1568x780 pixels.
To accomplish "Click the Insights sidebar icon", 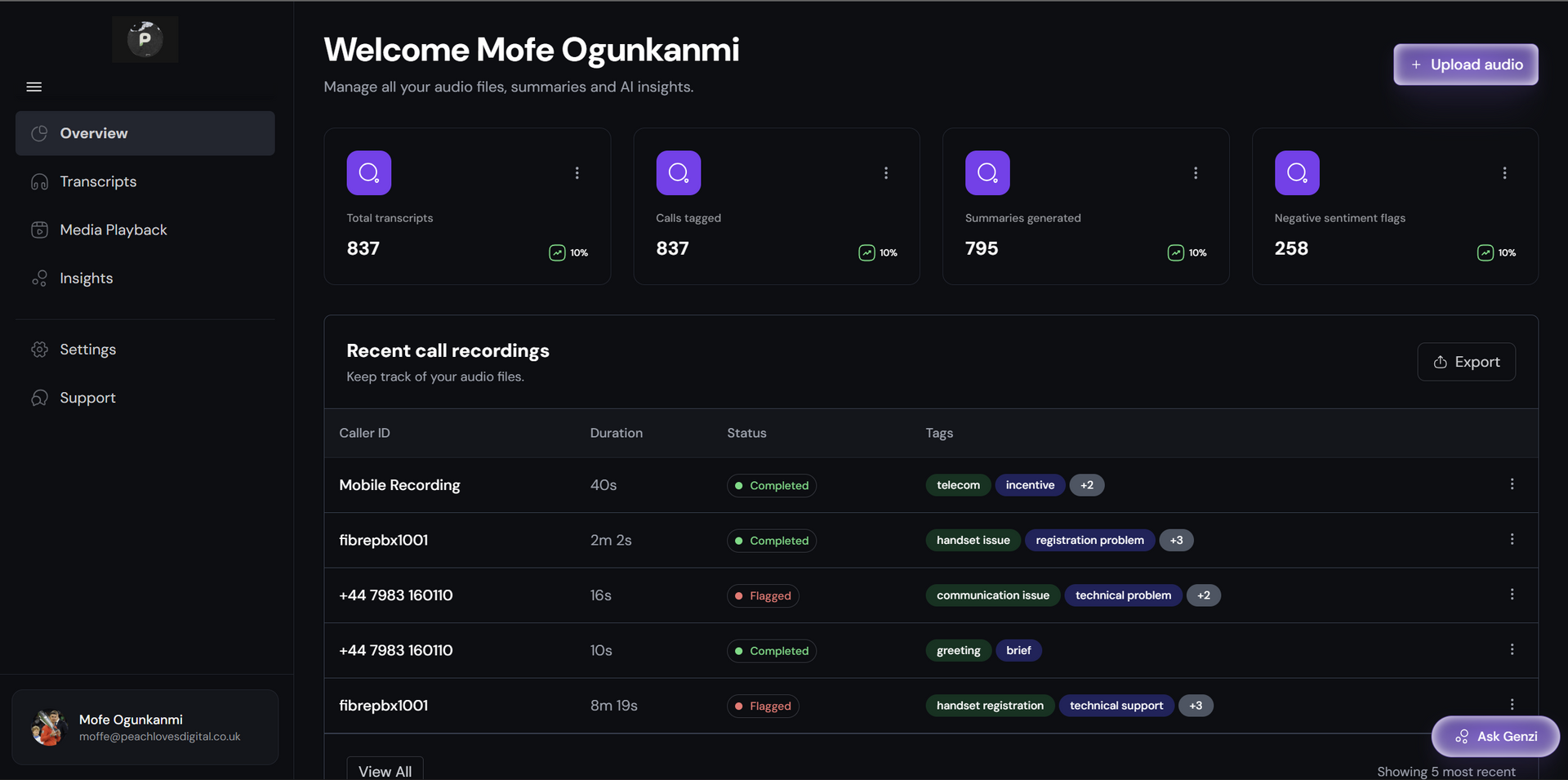I will [x=40, y=279].
